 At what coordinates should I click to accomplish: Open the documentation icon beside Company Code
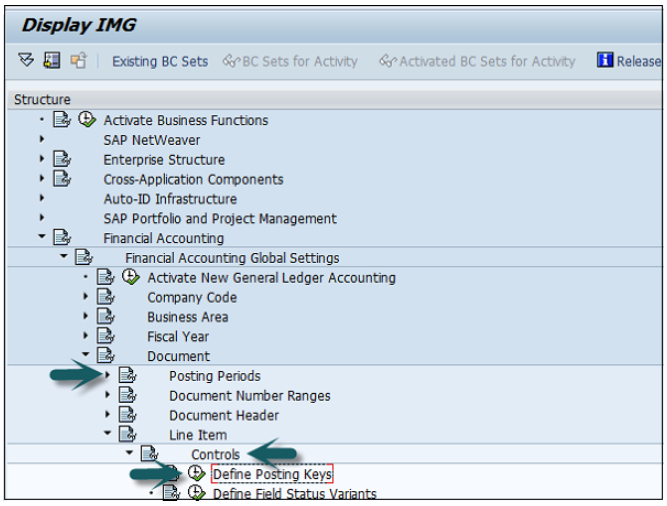click(x=106, y=297)
